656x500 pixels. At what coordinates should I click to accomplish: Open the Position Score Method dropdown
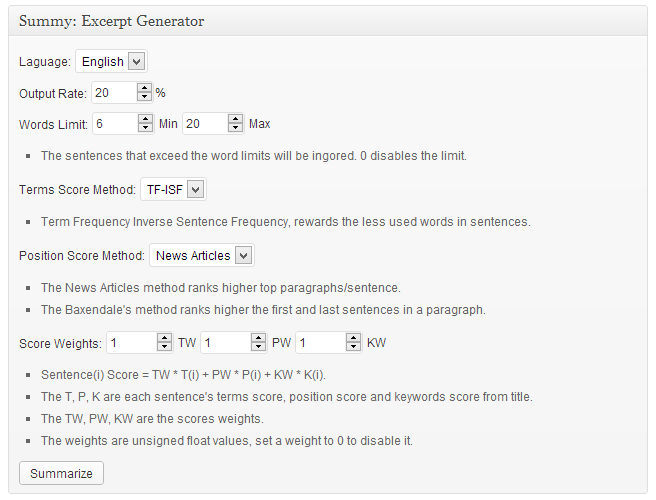(x=201, y=256)
